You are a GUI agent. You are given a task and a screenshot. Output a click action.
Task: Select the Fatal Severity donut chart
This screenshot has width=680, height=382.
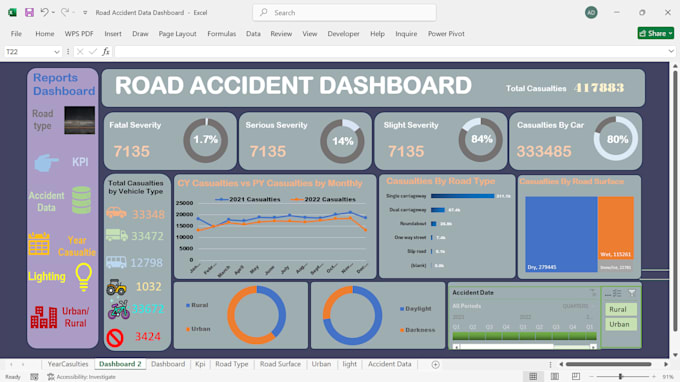(206, 140)
